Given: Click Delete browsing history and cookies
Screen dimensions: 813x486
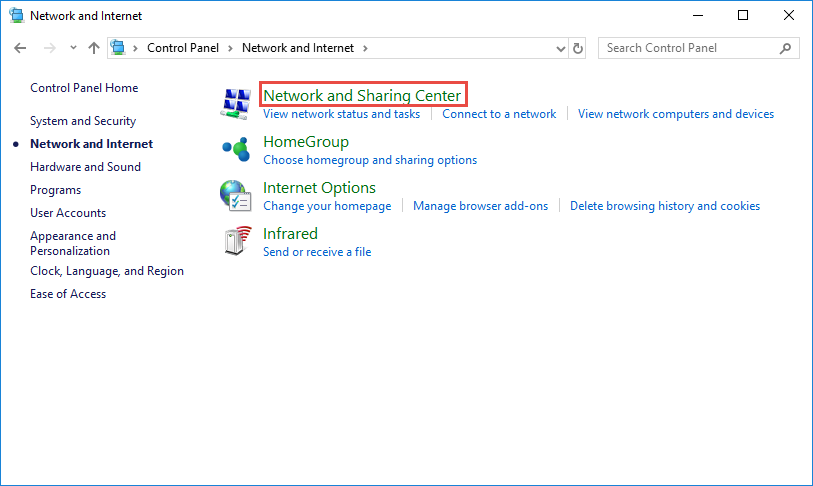Looking at the screenshot, I should 665,206.
